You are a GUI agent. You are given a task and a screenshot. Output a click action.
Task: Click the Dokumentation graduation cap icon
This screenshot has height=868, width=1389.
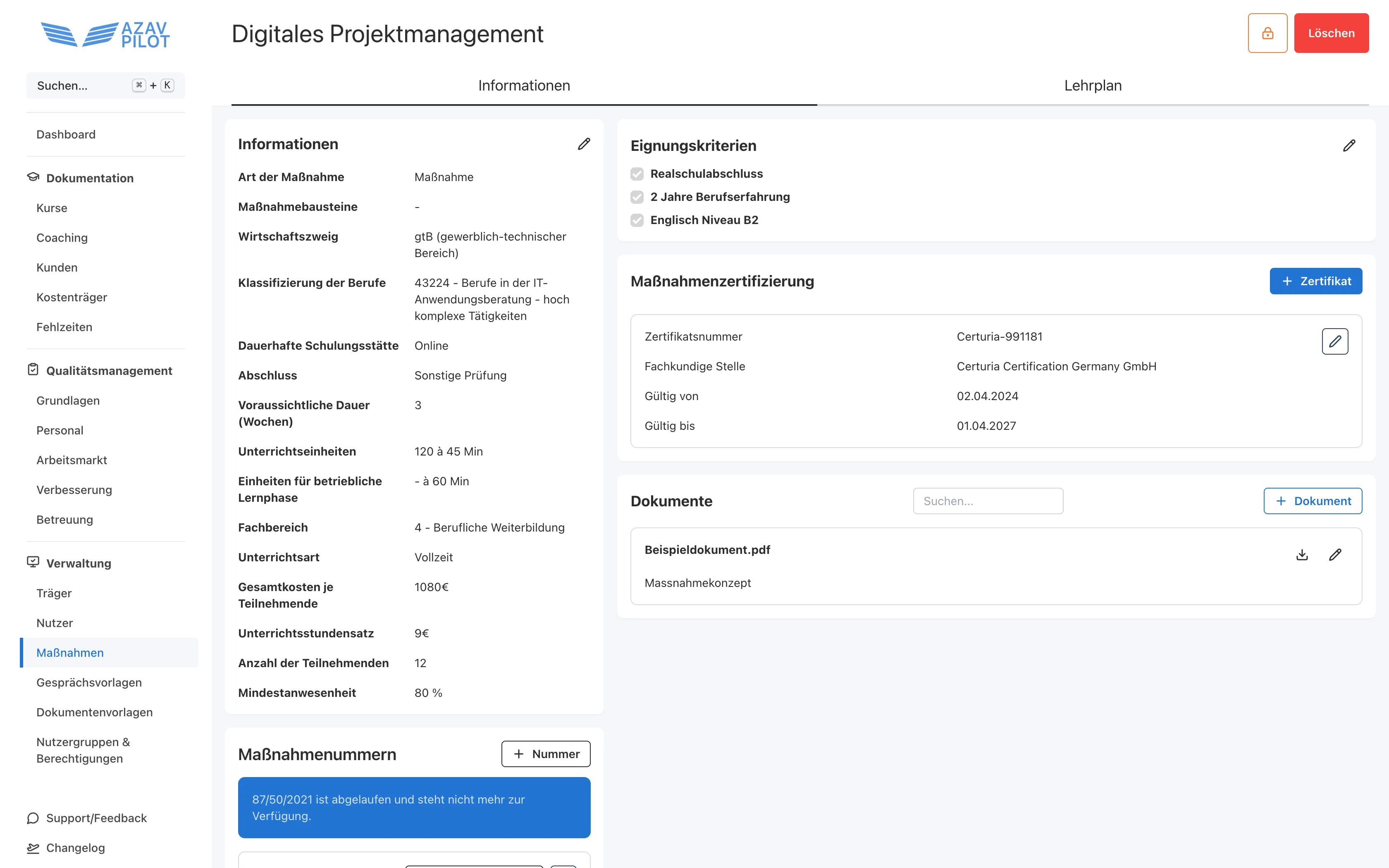pyautogui.click(x=33, y=177)
